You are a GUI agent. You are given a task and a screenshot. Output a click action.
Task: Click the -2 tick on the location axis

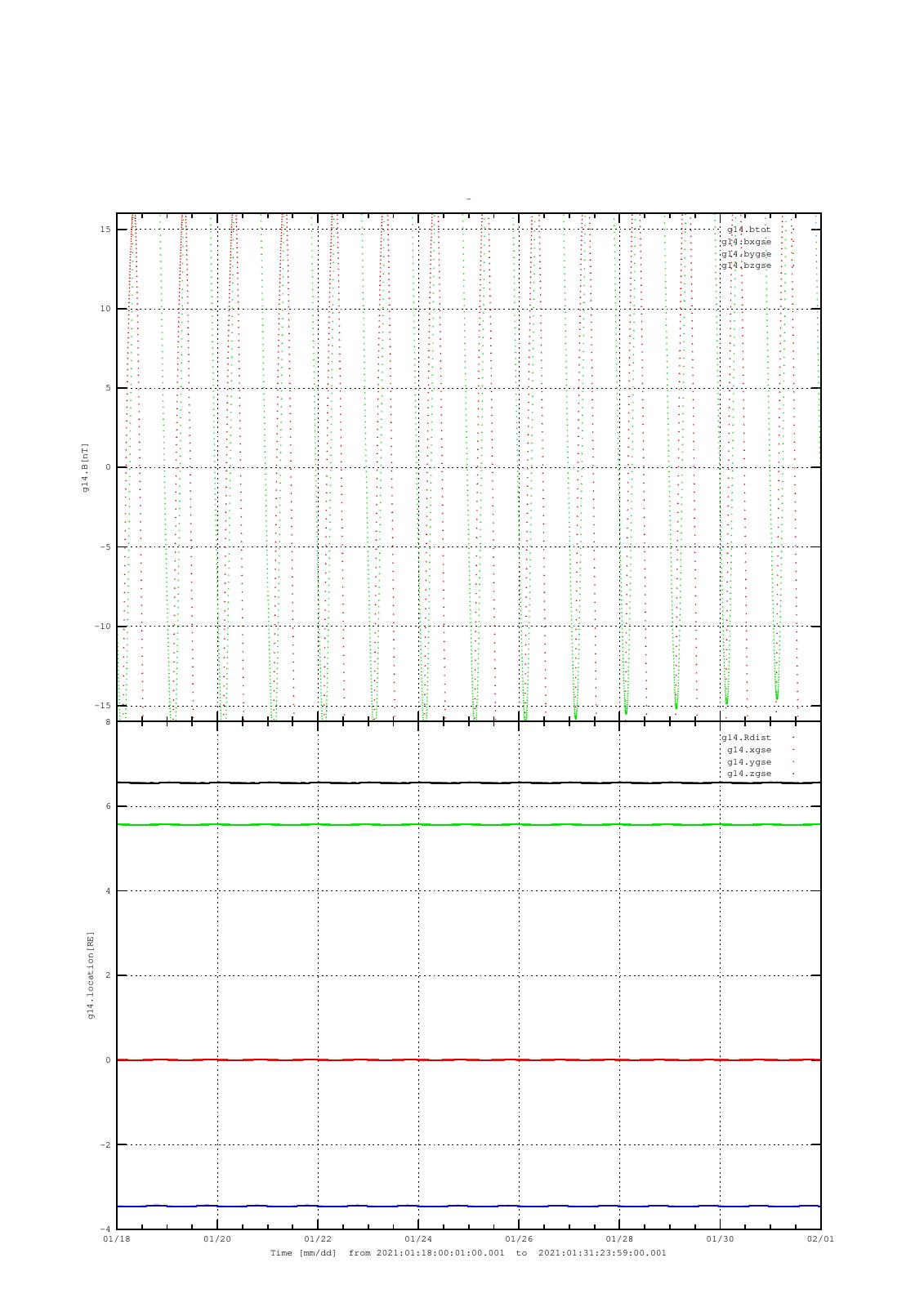pos(105,1144)
